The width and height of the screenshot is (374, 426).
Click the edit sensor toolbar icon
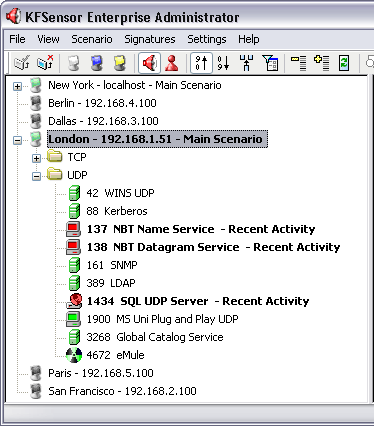[x=22, y=63]
